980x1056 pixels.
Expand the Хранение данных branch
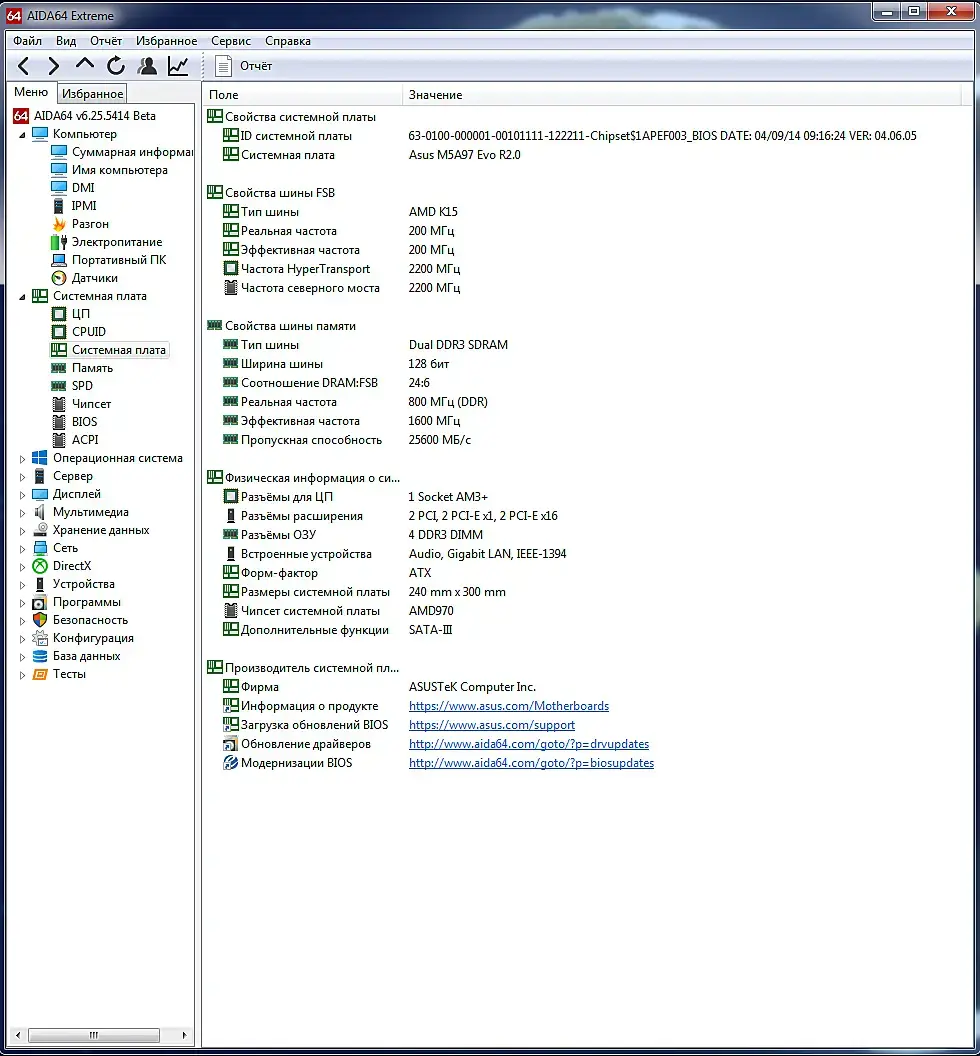(22, 531)
